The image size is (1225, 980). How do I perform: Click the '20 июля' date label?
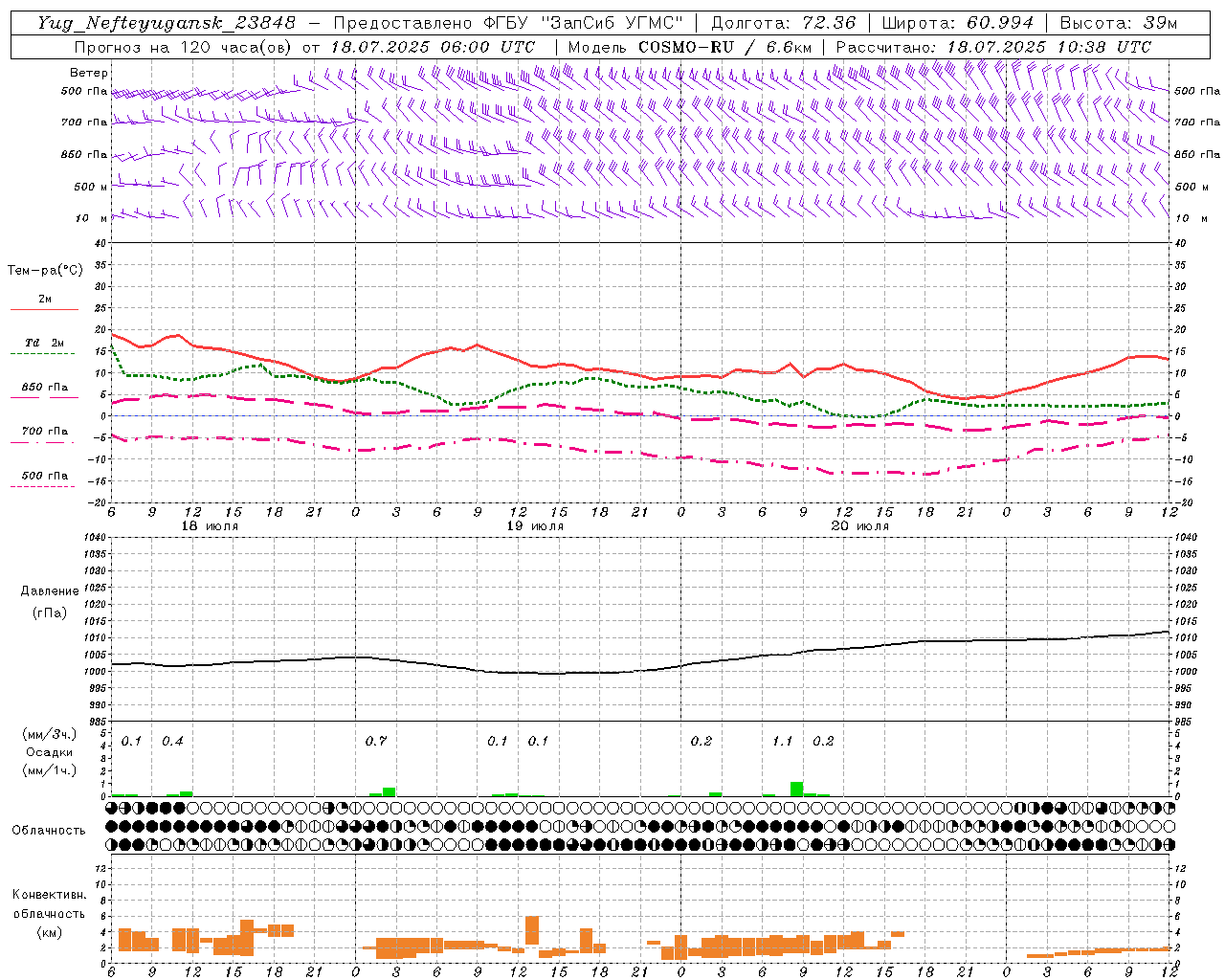coord(859,526)
